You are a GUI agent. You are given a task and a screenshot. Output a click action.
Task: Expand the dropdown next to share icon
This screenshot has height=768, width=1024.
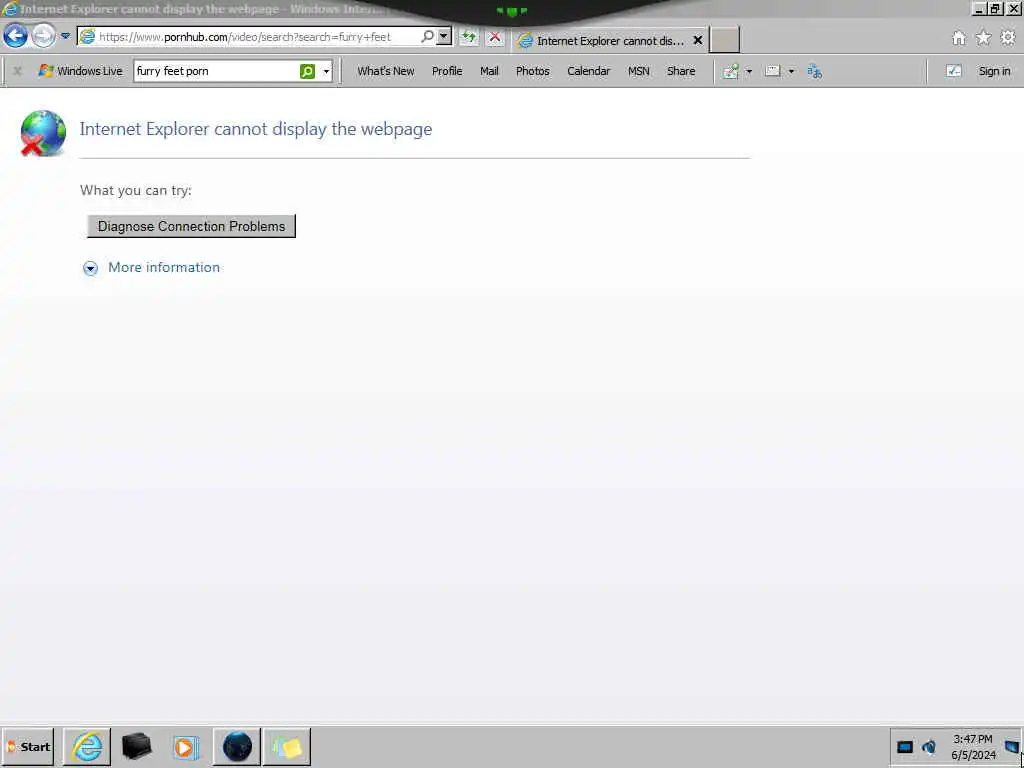(x=749, y=71)
